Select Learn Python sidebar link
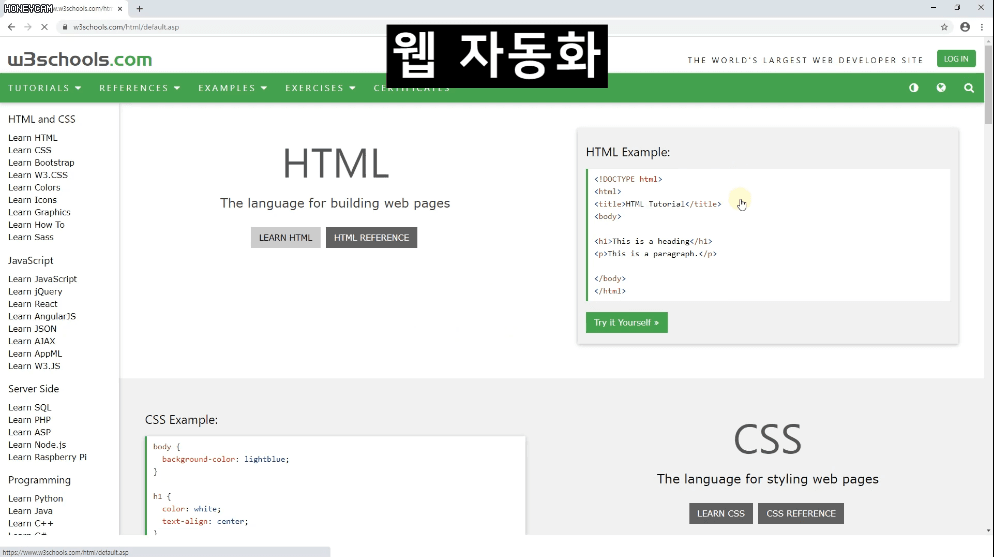This screenshot has width=994, height=557. [36, 499]
